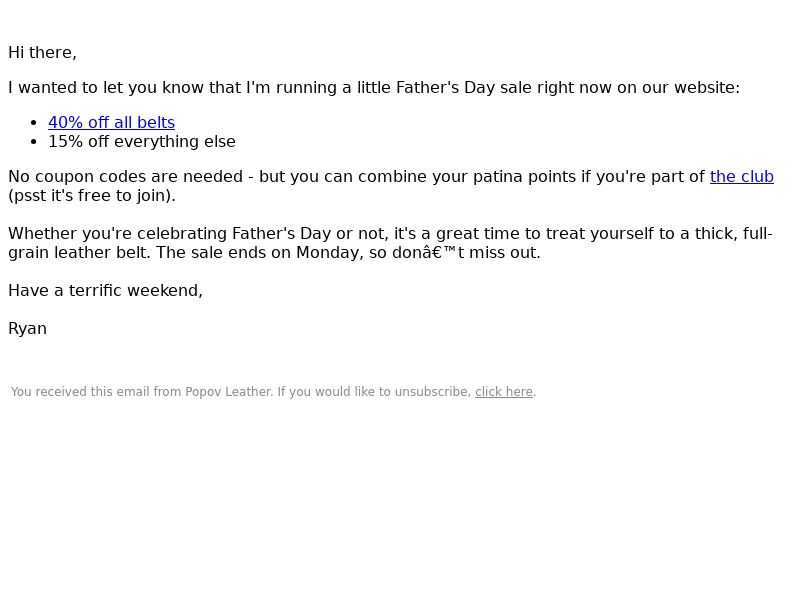Click the 'Ryan' signature
This screenshot has height=600, width=800.
[x=28, y=329]
